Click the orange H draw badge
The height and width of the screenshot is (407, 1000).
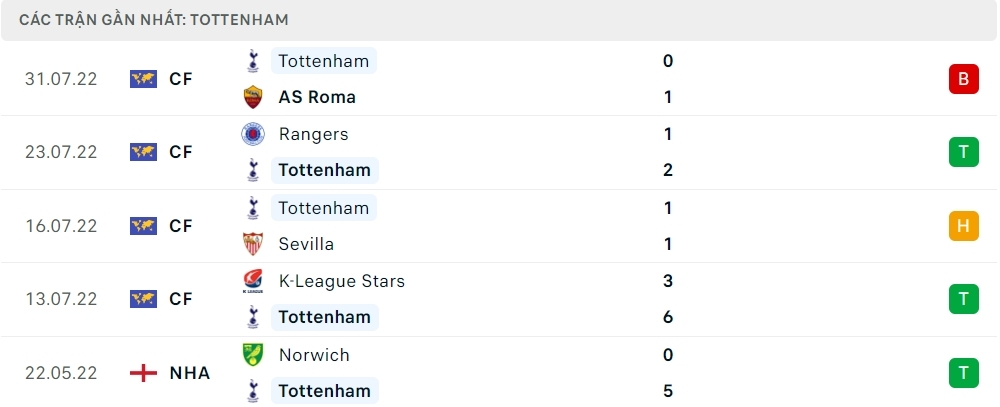(x=963, y=226)
